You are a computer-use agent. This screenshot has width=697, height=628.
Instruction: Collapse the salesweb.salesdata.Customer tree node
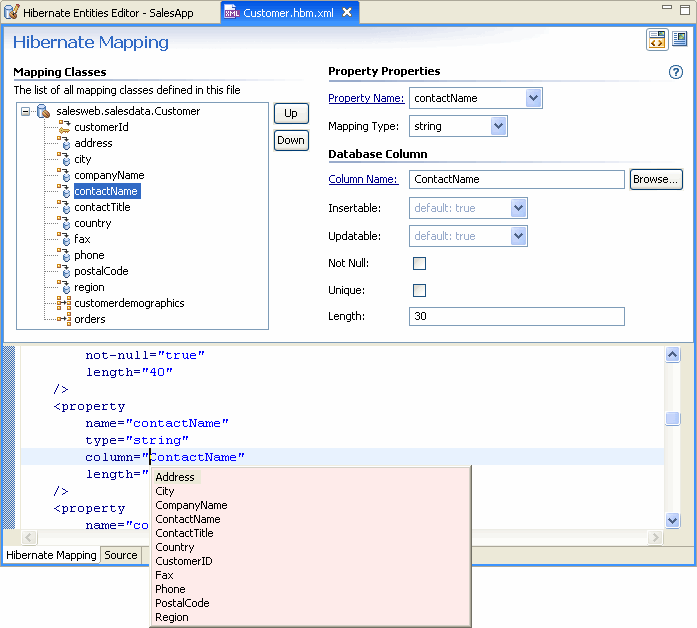(26, 111)
